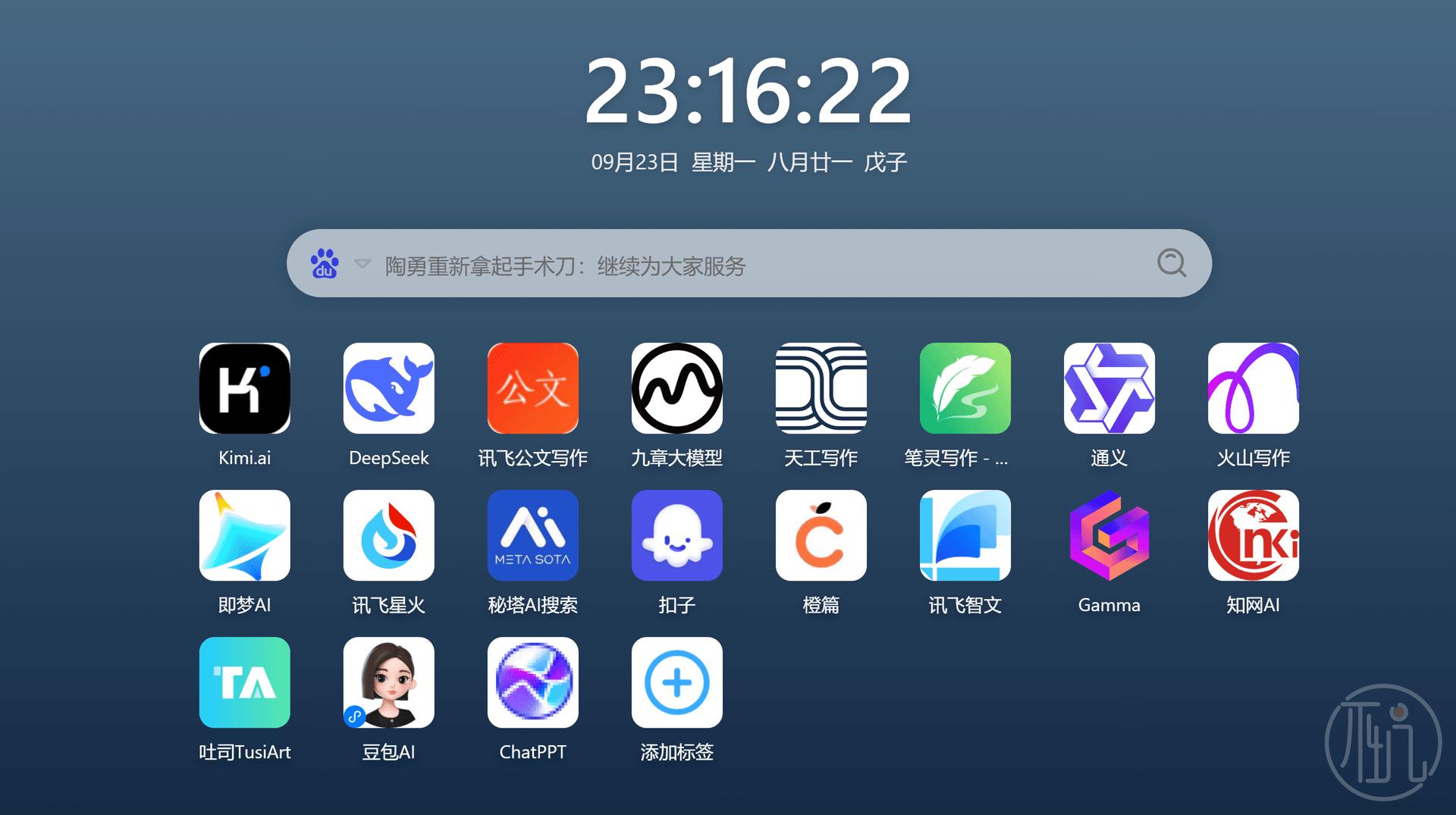
Task: Click the 添加标签 text label
Action: pos(676,752)
